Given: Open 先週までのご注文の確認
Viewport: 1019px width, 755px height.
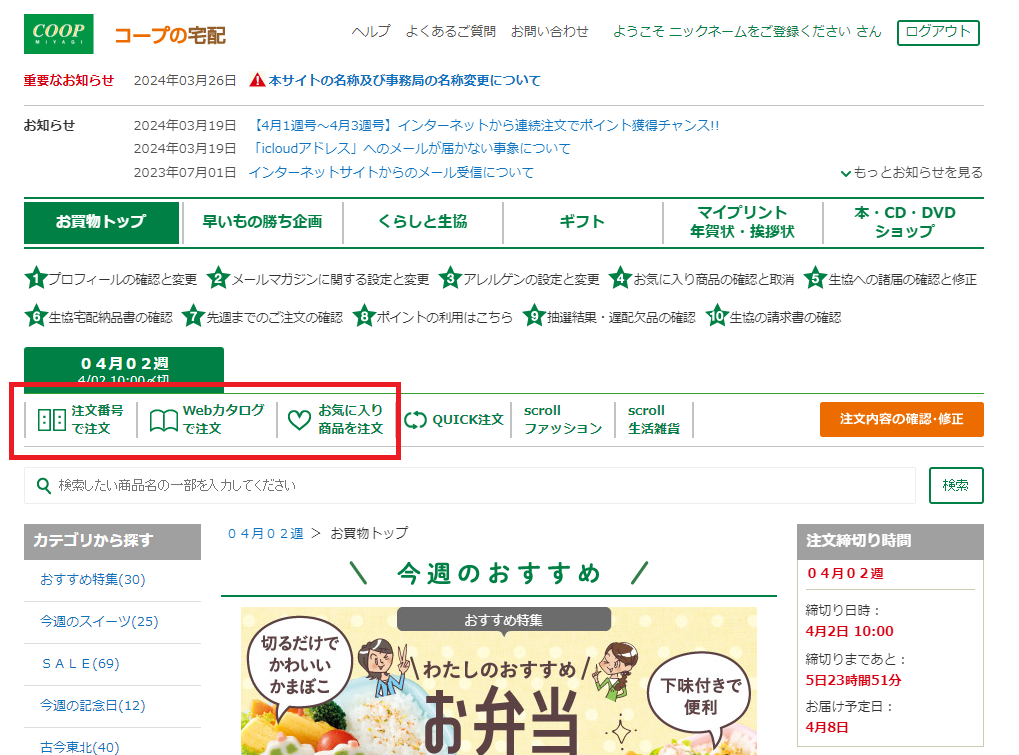Looking at the screenshot, I should pyautogui.click(x=274, y=317).
